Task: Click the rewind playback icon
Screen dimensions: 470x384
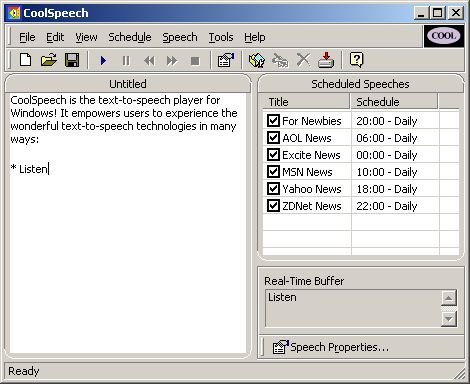Action: tap(149, 61)
